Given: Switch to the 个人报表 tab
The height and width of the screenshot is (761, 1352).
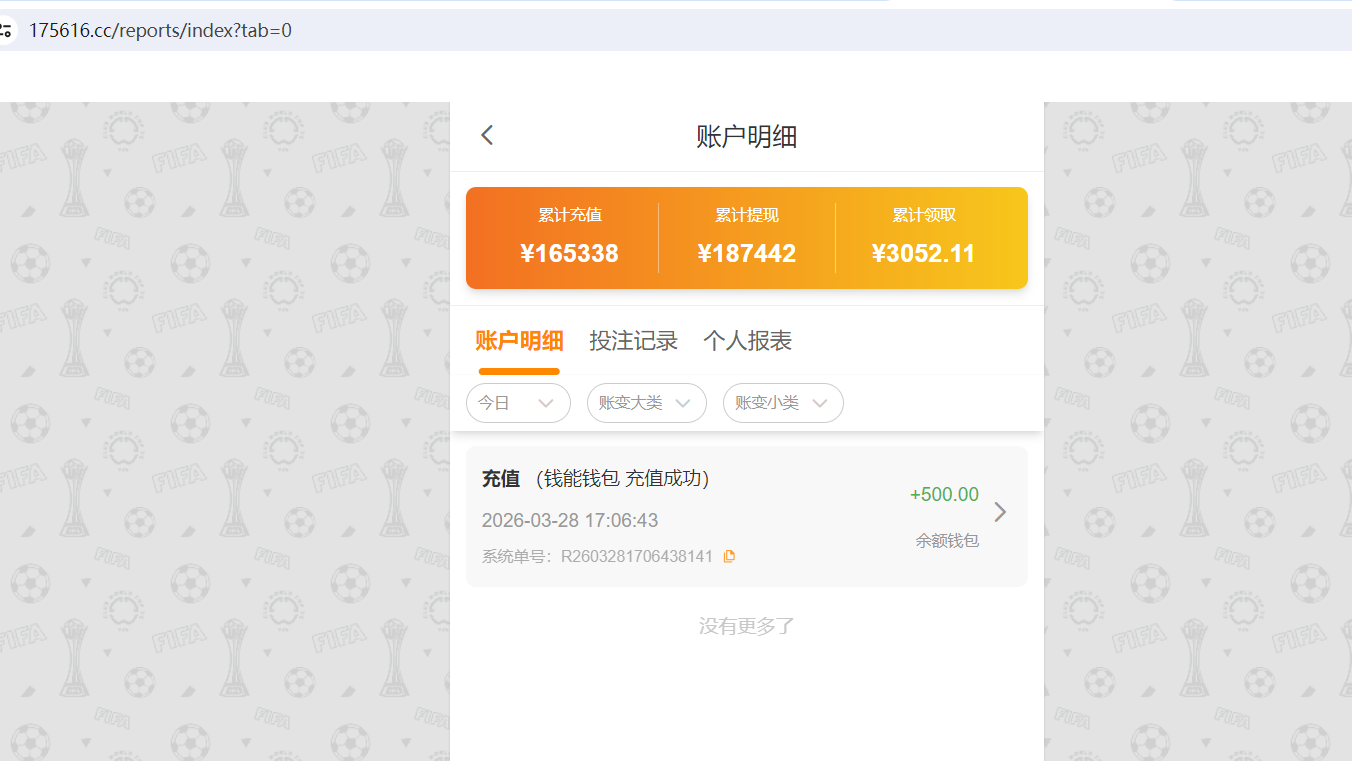Looking at the screenshot, I should coord(748,341).
